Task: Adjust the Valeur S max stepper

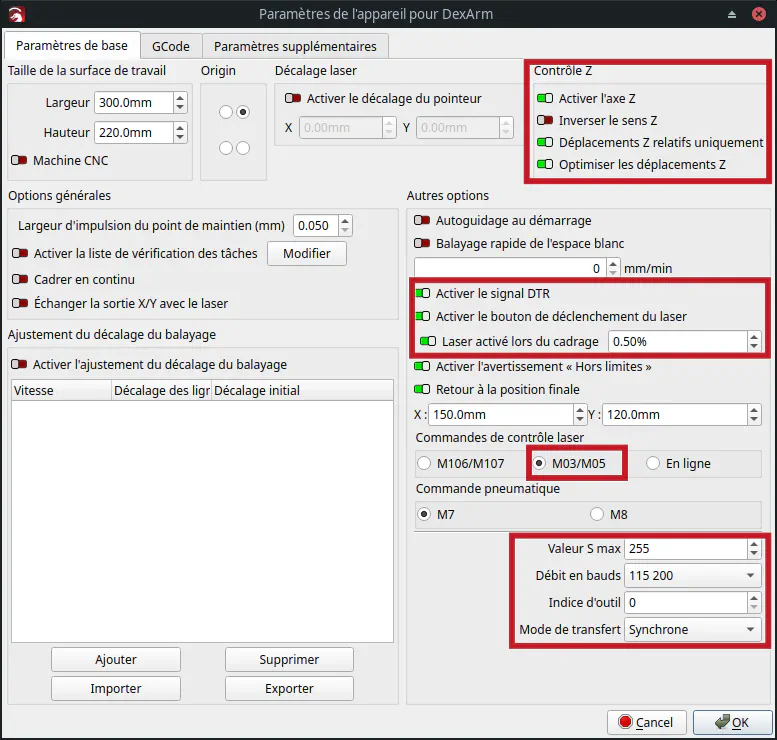Action: [x=754, y=549]
